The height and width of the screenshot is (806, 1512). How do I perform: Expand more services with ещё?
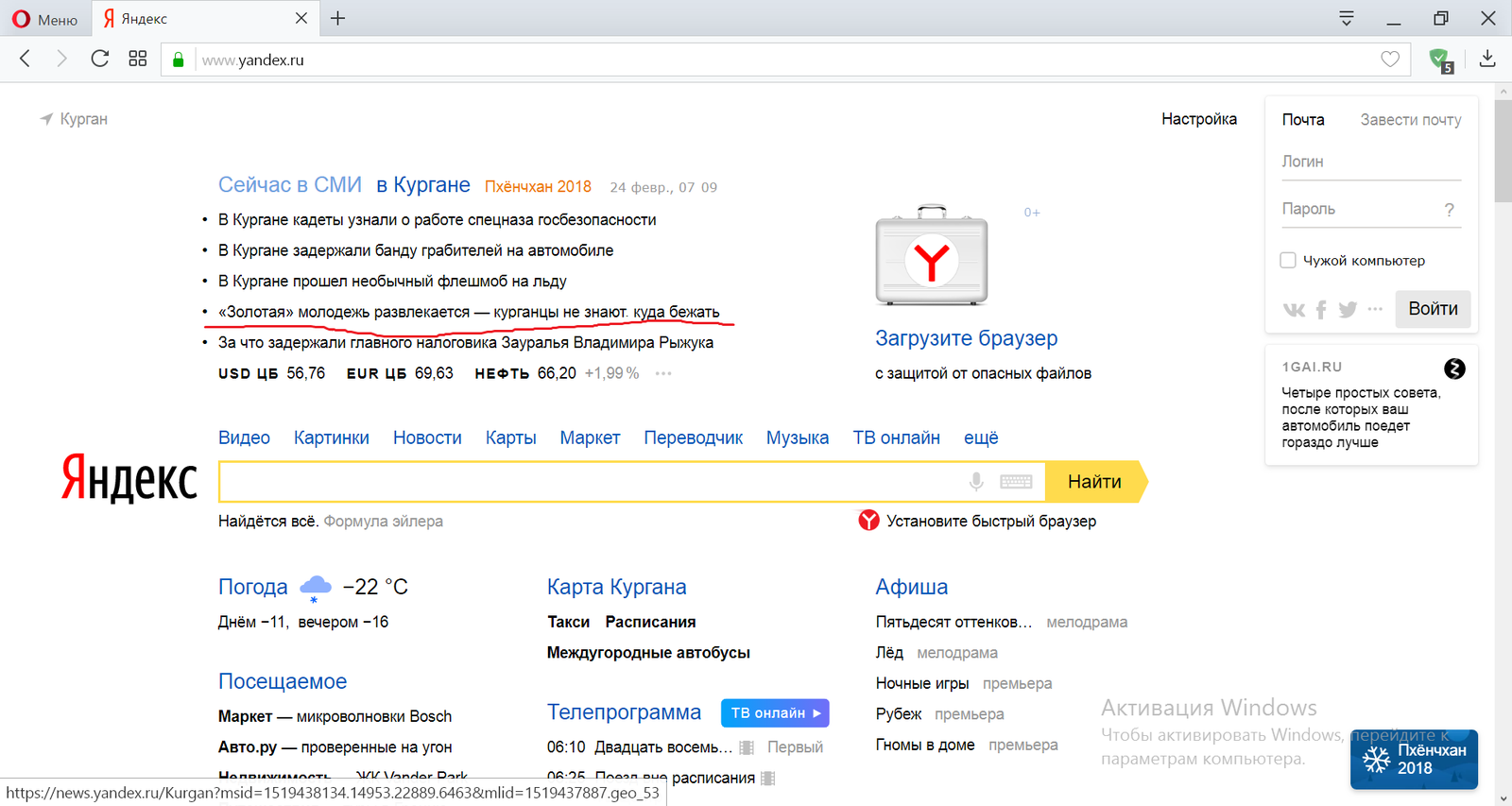click(x=981, y=437)
